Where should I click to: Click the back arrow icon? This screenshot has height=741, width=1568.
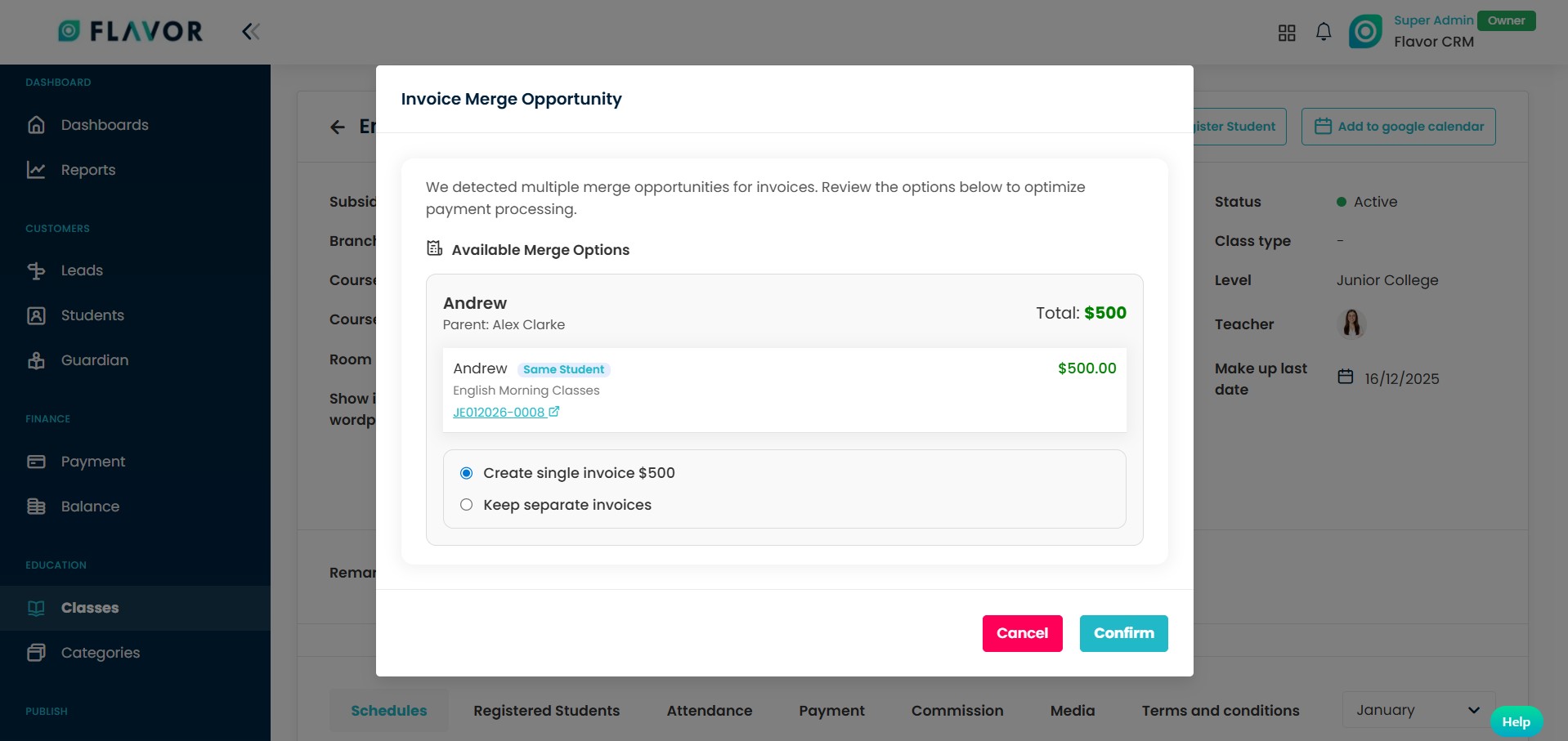click(338, 127)
